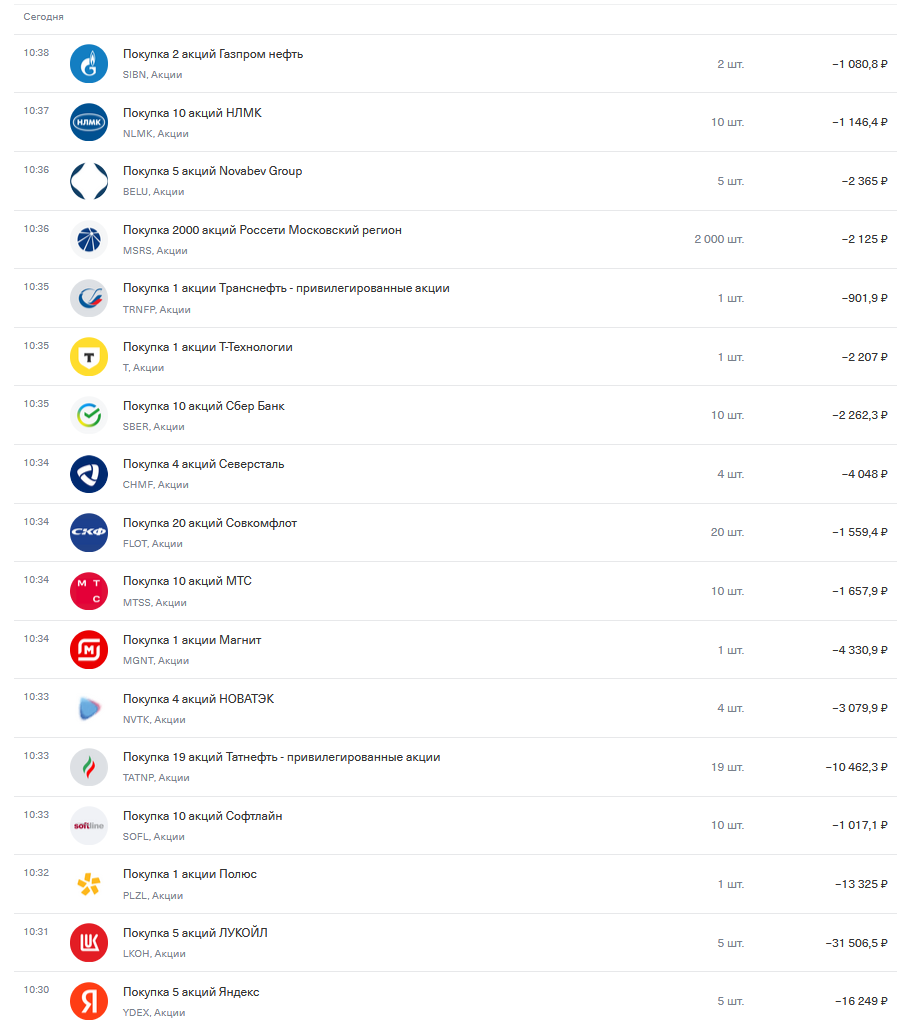Click the green Sber Bank checkmark logo

coord(89,415)
